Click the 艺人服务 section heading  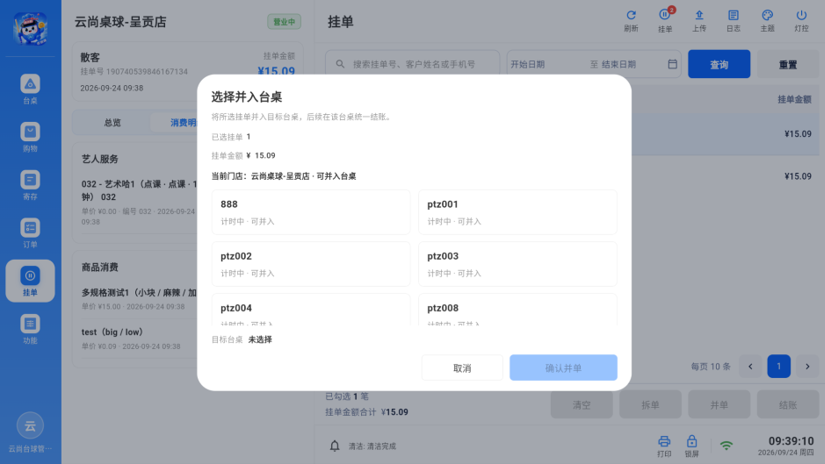coord(100,159)
